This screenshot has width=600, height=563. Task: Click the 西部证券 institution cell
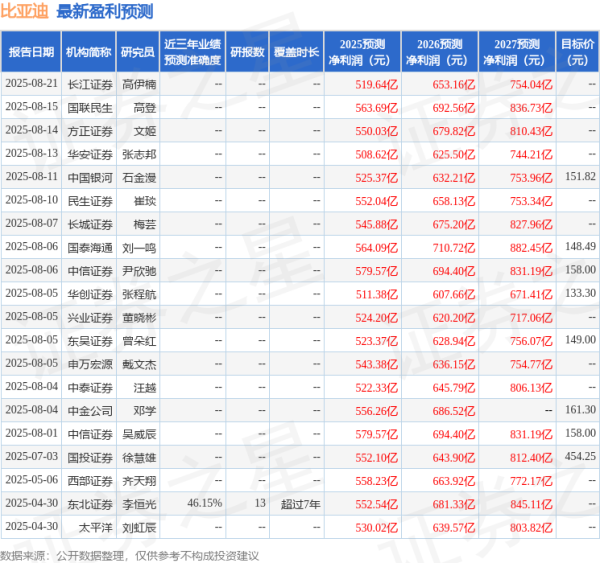(90, 481)
